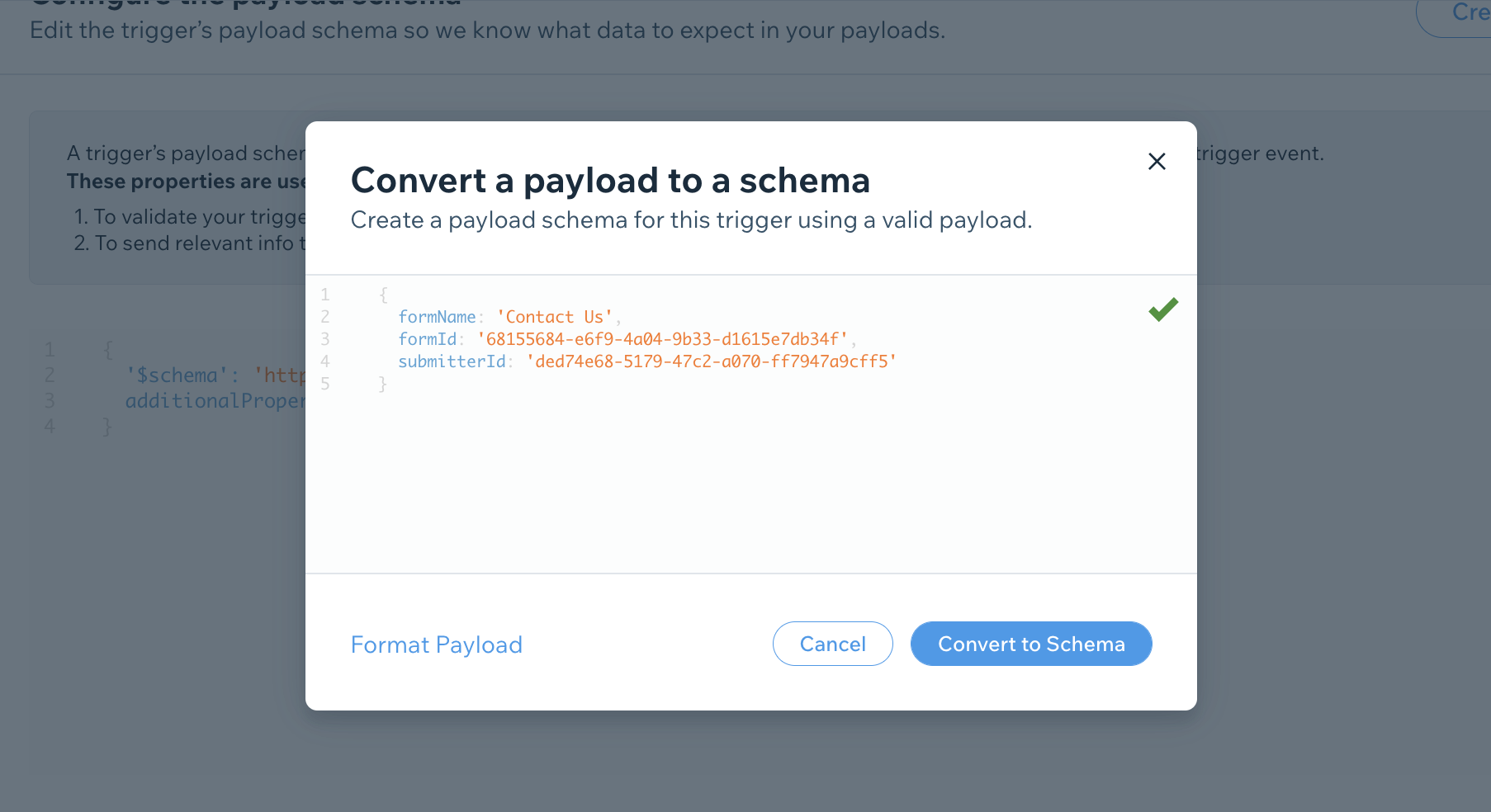This screenshot has height=812, width=1491.
Task: Click the opening brace on line 1
Action: pyautogui.click(x=383, y=295)
